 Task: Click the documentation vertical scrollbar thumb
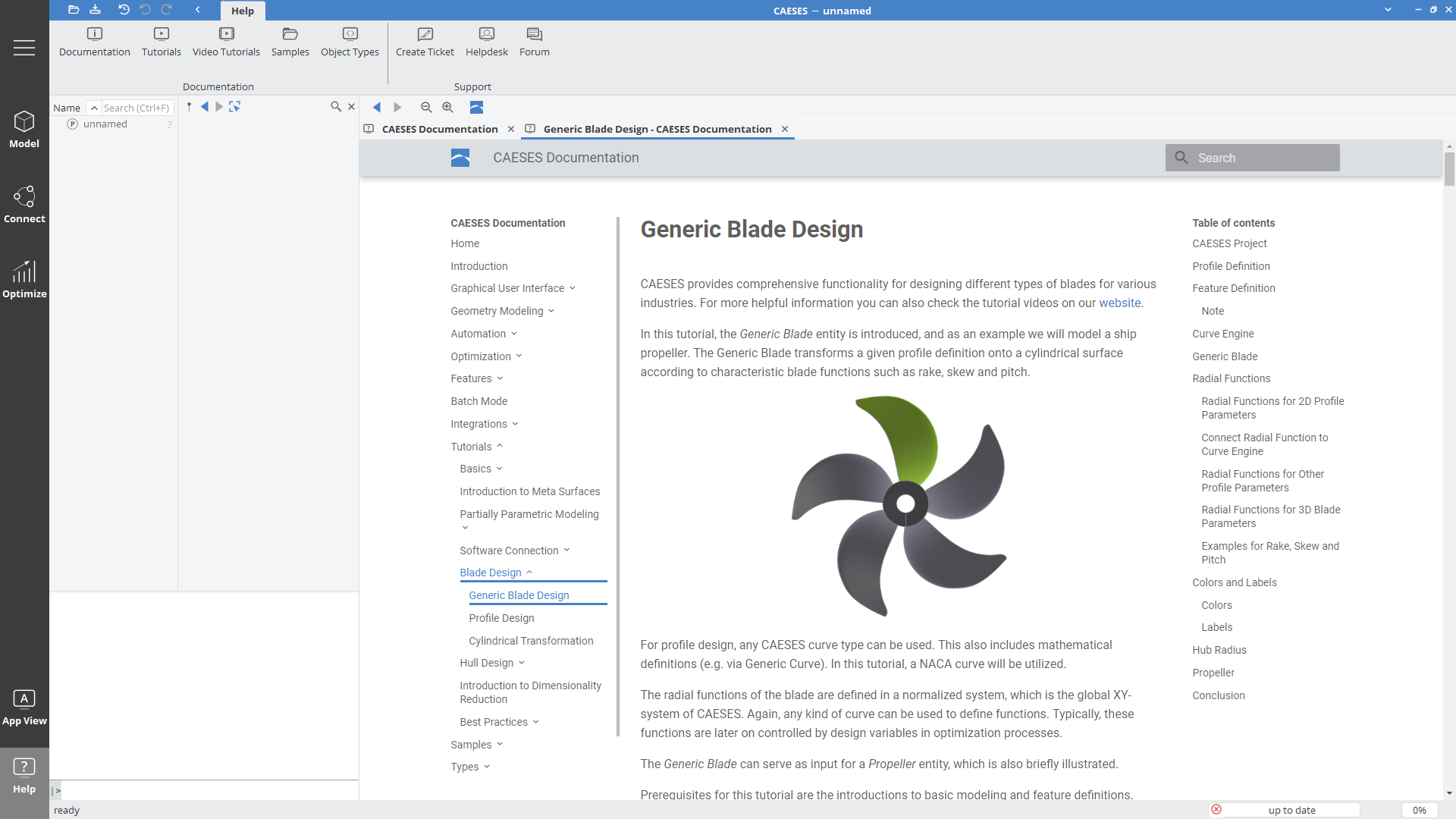click(x=1449, y=168)
